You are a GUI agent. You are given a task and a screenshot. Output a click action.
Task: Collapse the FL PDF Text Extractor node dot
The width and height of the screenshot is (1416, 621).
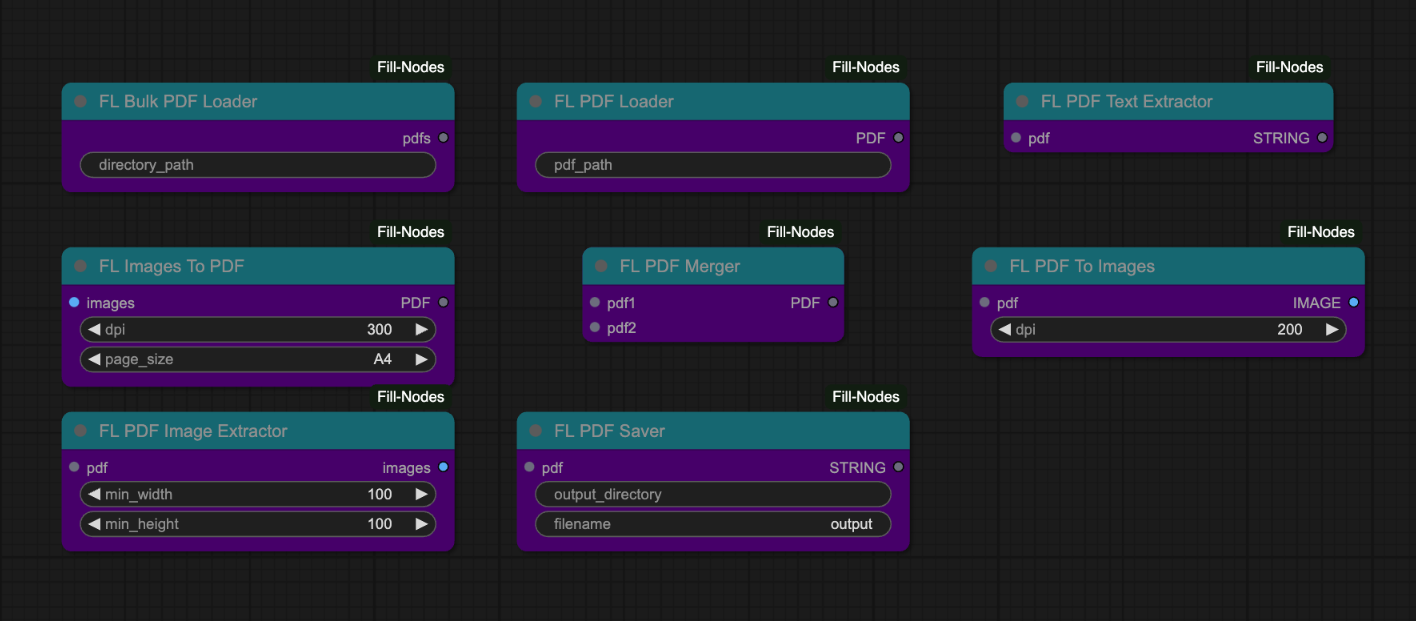point(1022,102)
